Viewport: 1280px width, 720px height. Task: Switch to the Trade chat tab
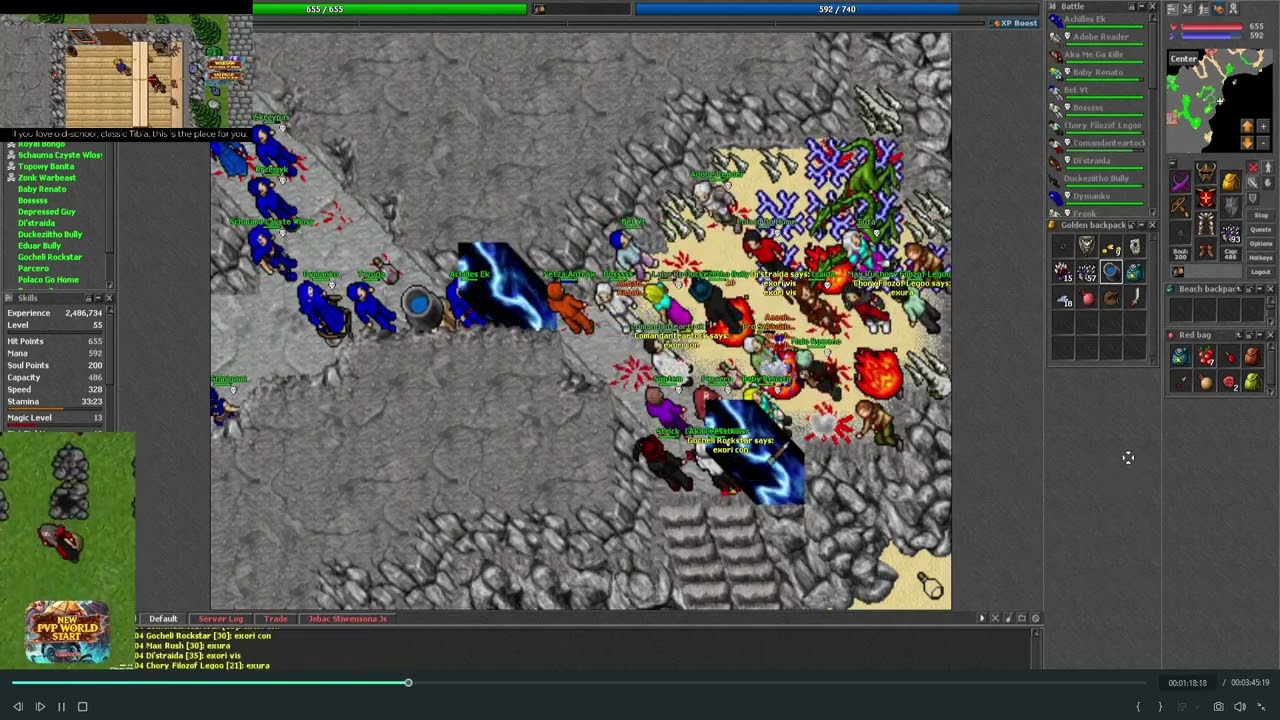275,619
